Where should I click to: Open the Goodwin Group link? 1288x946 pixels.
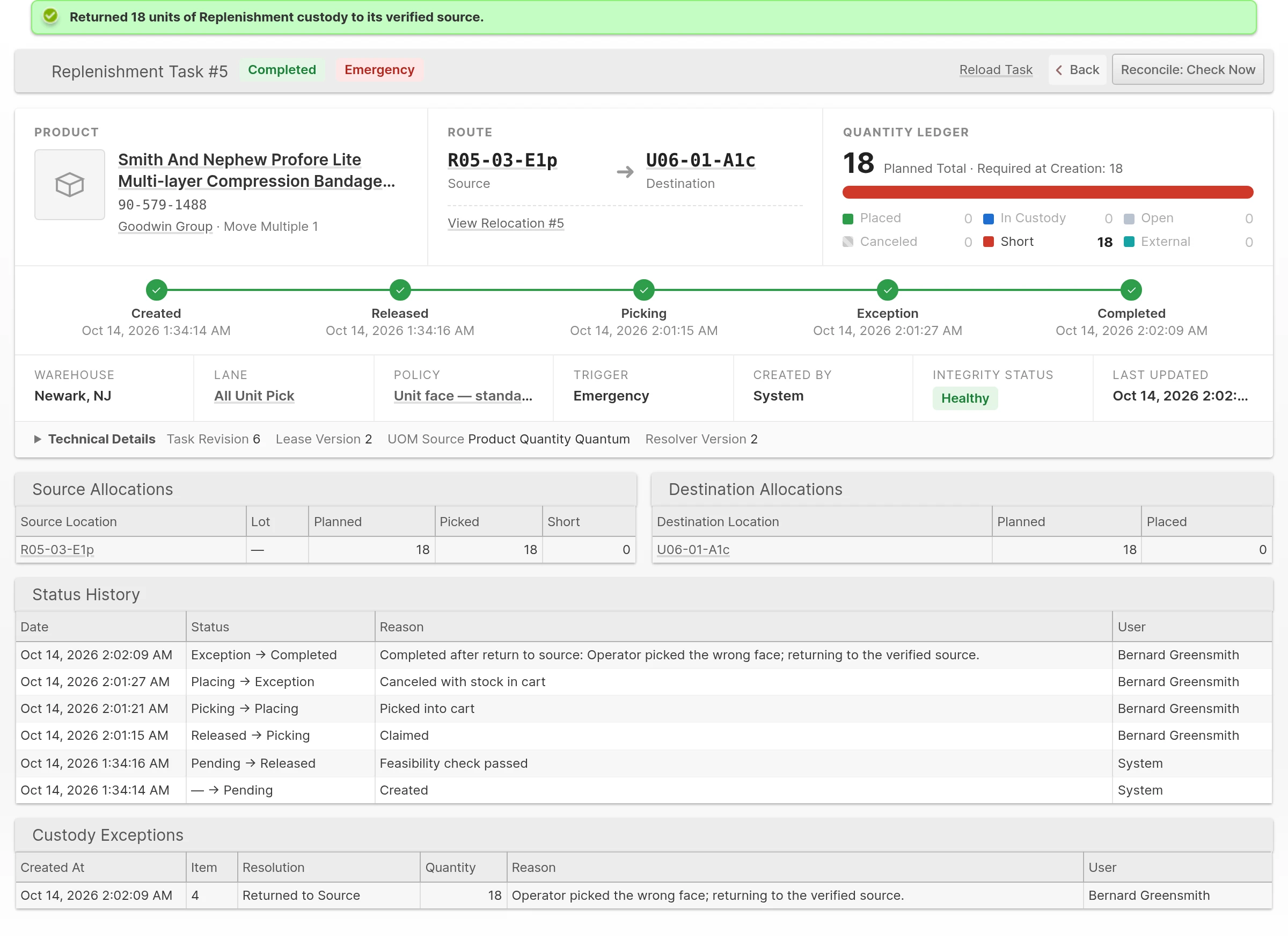tap(165, 226)
